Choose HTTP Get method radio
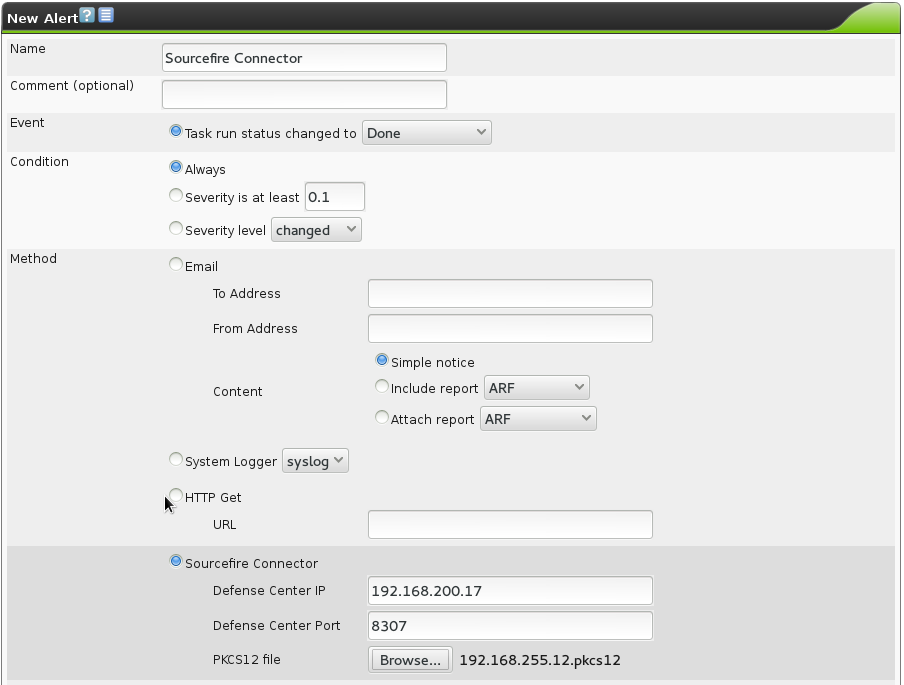This screenshot has height=685, width=904. coord(176,495)
